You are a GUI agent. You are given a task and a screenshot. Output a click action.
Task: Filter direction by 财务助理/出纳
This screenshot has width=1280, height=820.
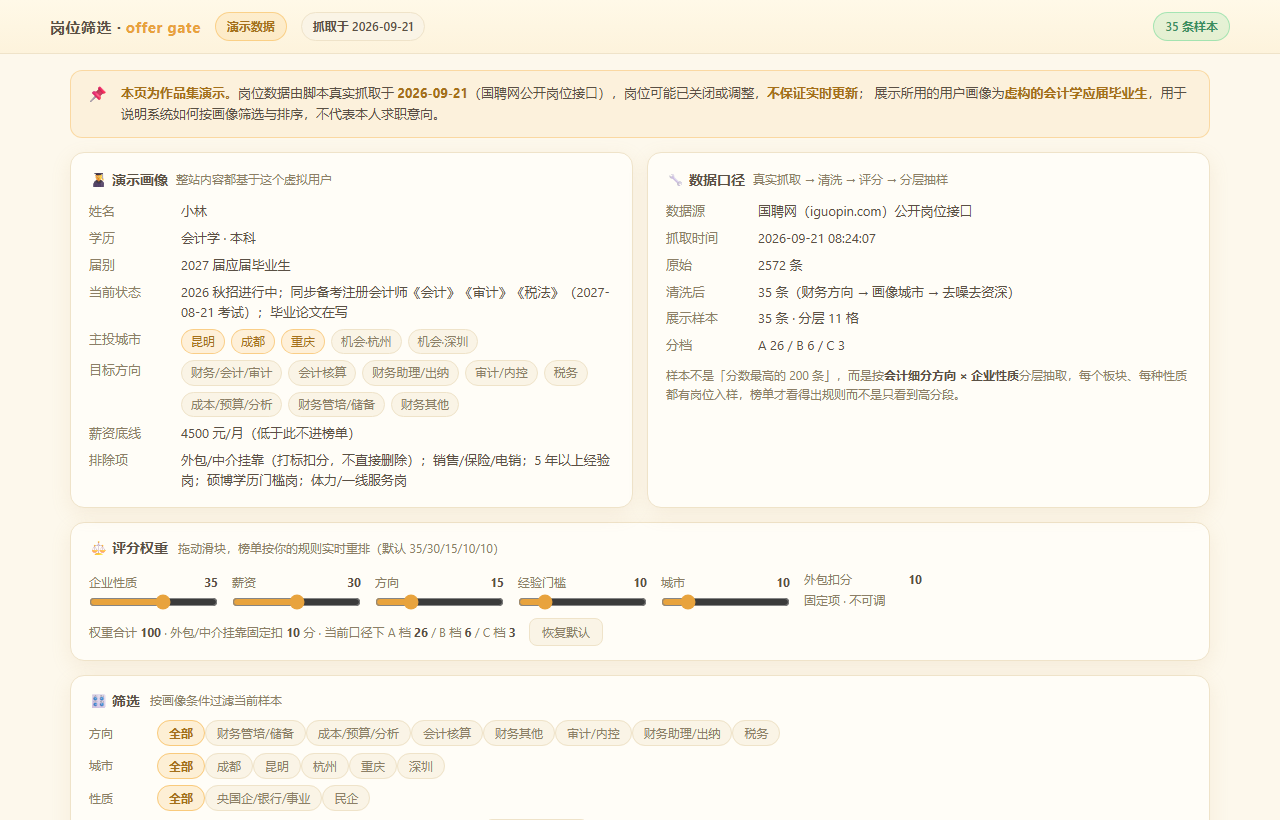tap(682, 733)
